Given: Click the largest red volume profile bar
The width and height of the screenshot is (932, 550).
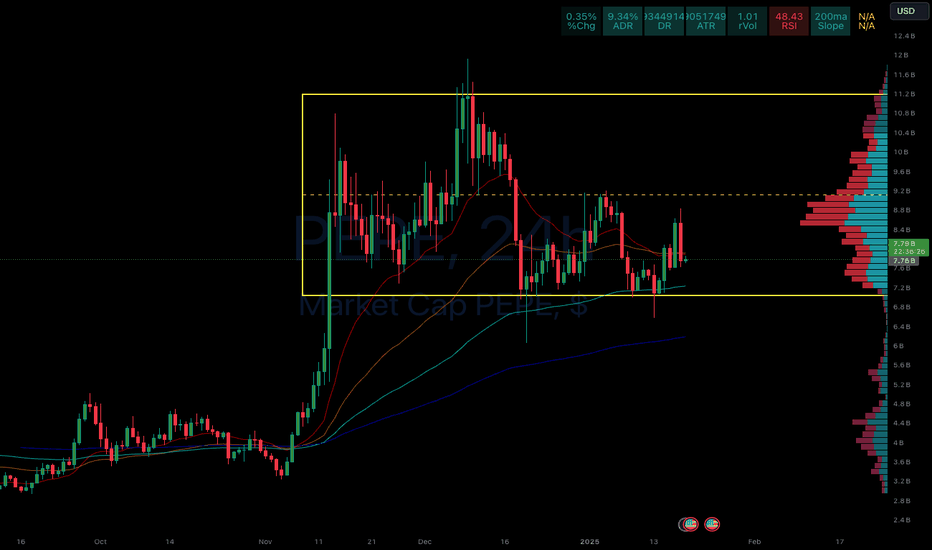Looking at the screenshot, I should [x=822, y=223].
